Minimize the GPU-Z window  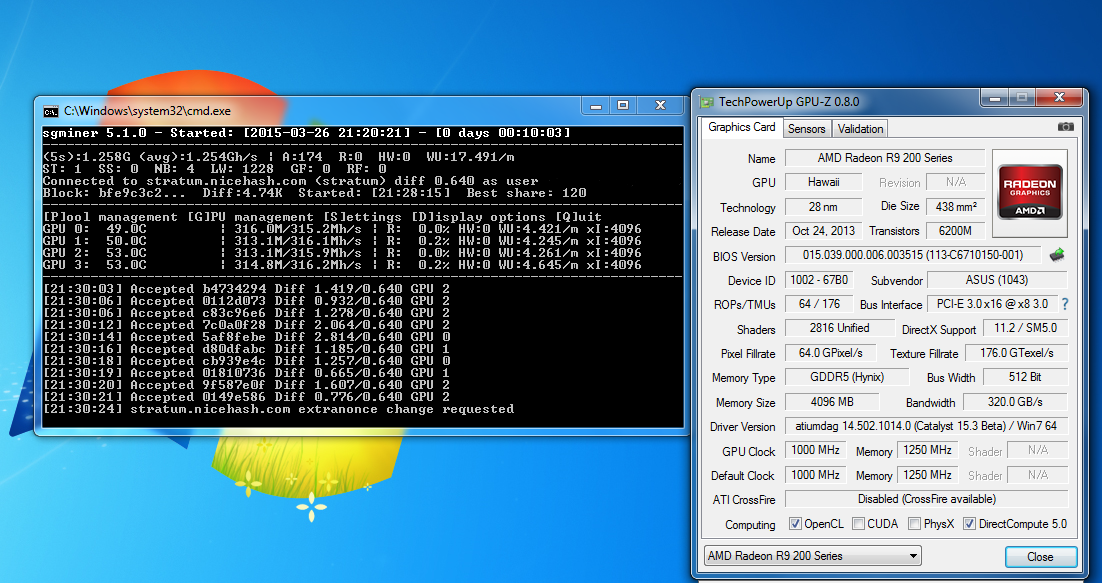[x=995, y=98]
